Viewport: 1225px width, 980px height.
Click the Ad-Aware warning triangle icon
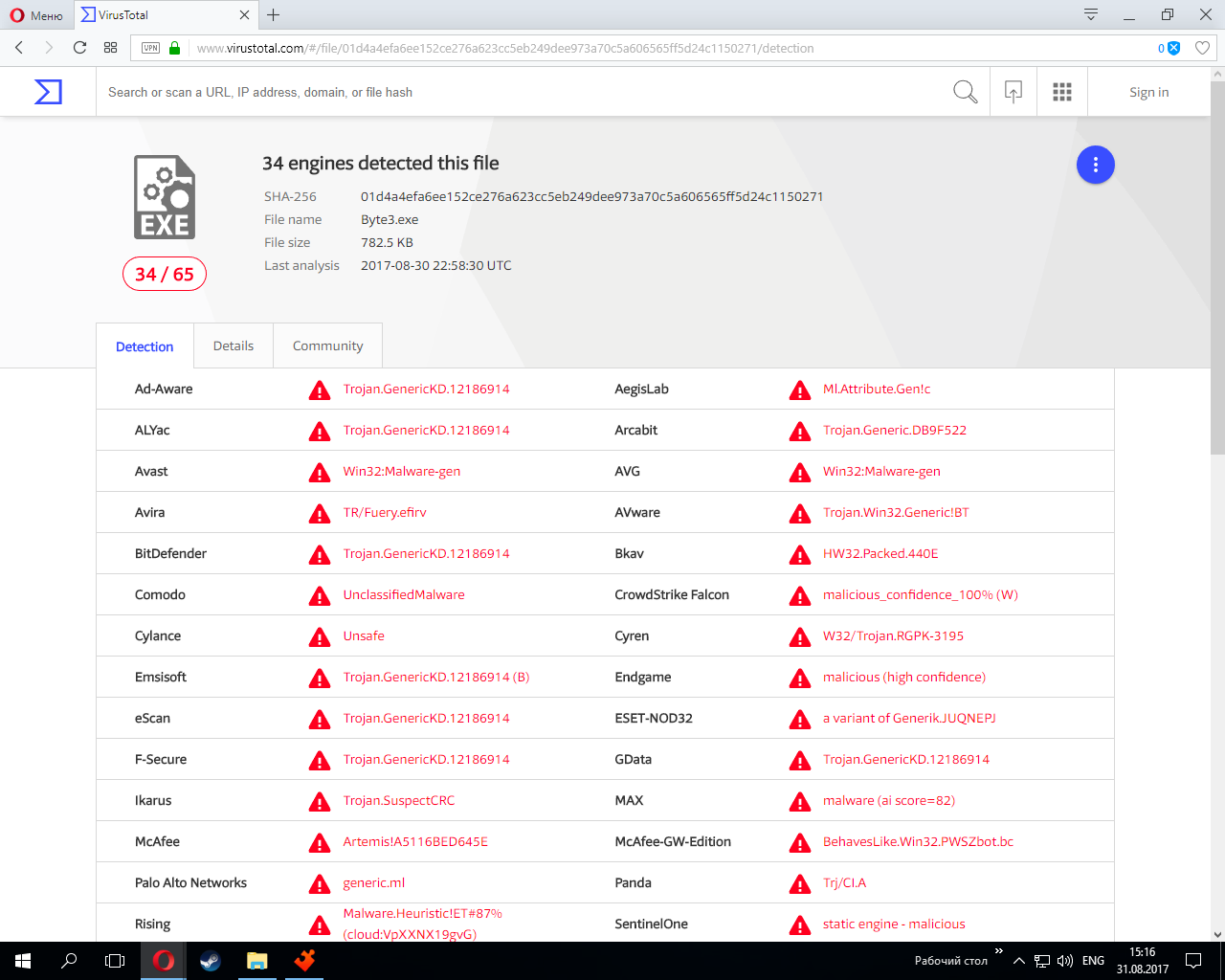pos(320,390)
